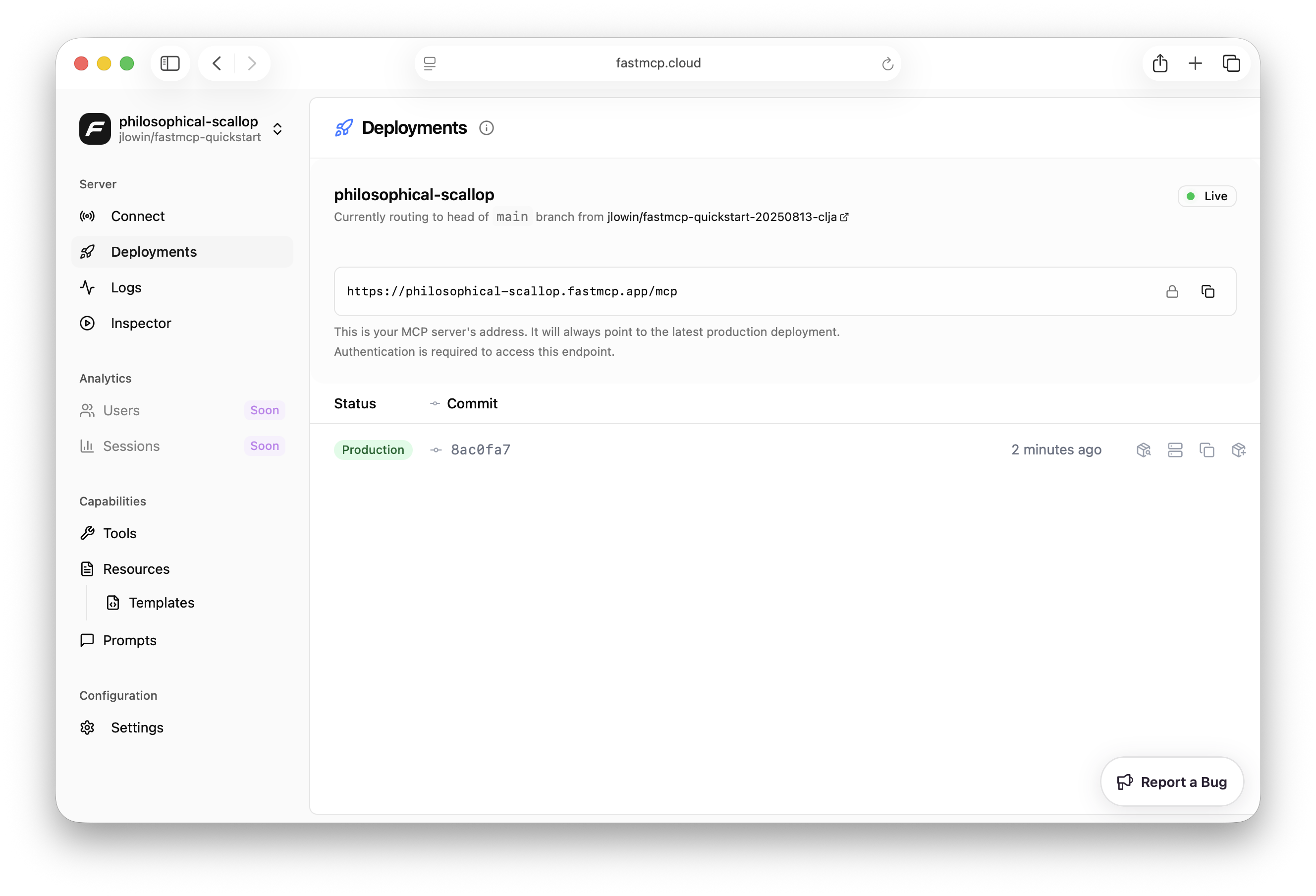Click the fastmcp.cloud address bar
The height and width of the screenshot is (896, 1316).
(658, 63)
